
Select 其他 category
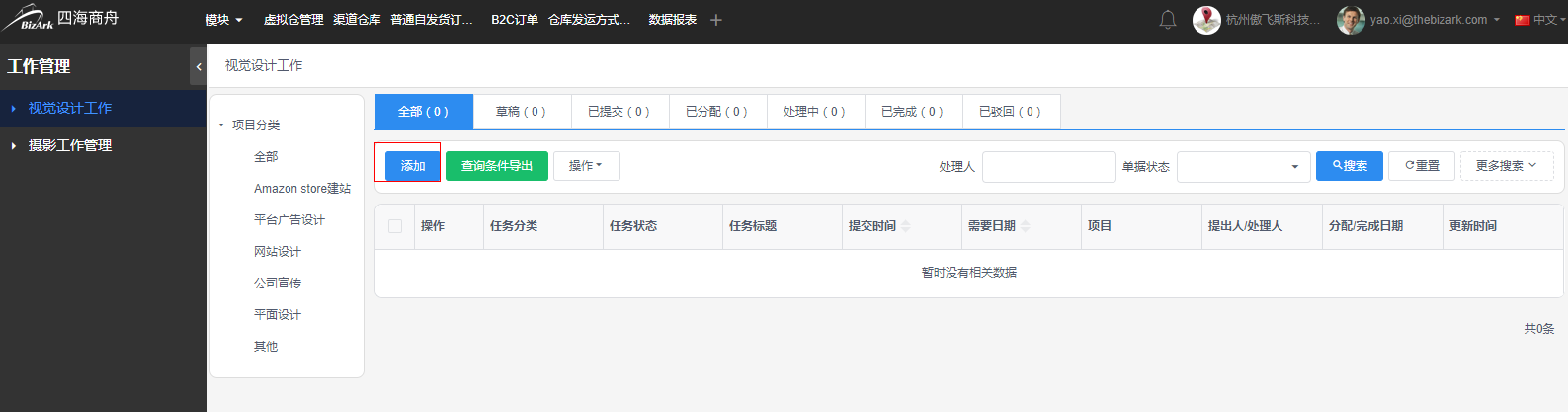click(266, 347)
